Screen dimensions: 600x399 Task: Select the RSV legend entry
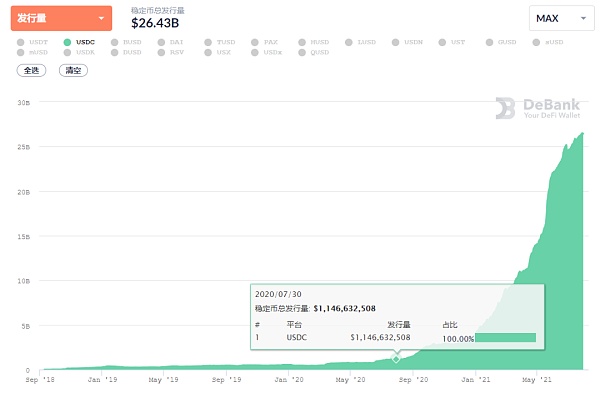click(171, 52)
